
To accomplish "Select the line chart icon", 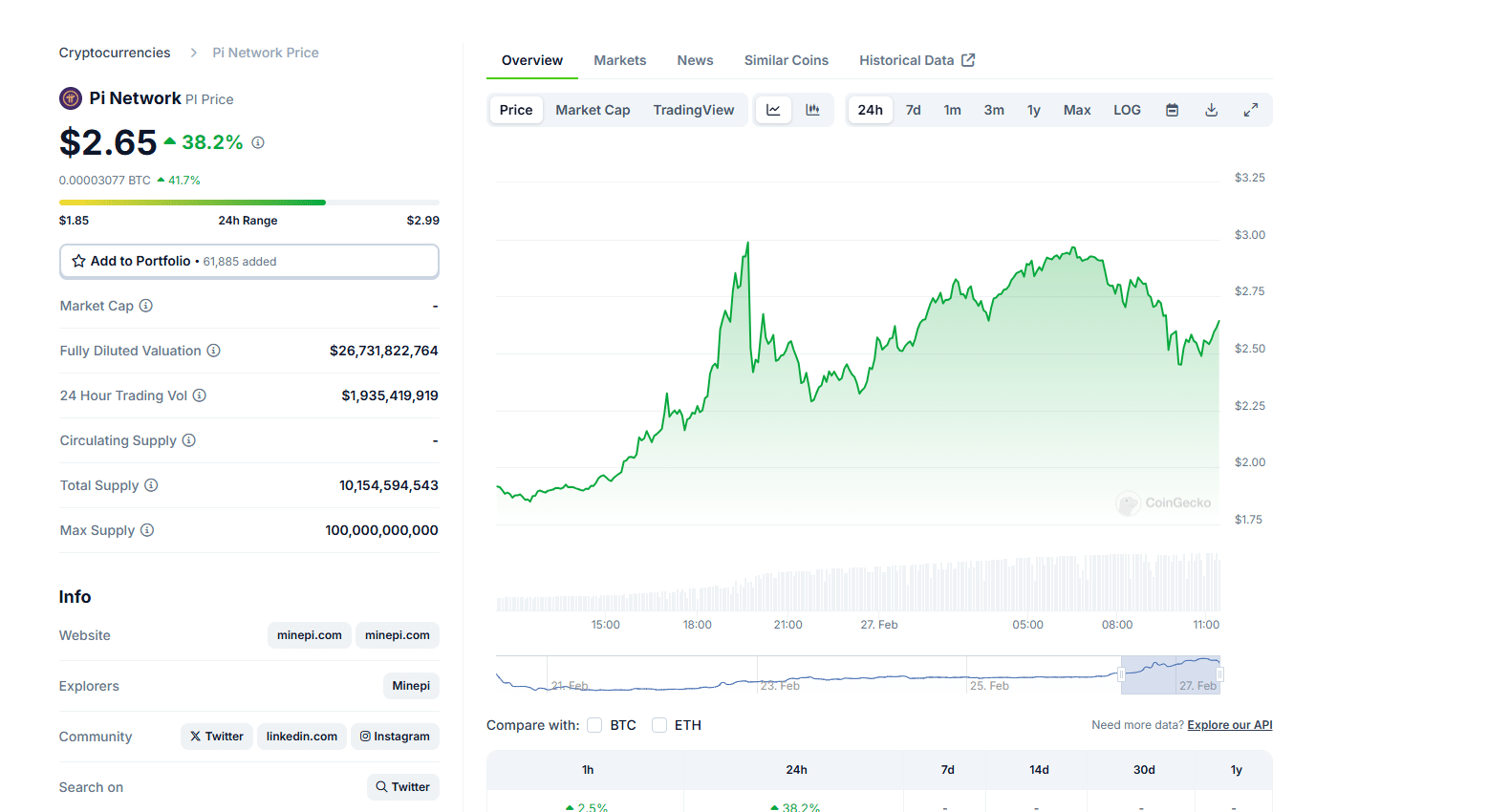I will (x=773, y=110).
